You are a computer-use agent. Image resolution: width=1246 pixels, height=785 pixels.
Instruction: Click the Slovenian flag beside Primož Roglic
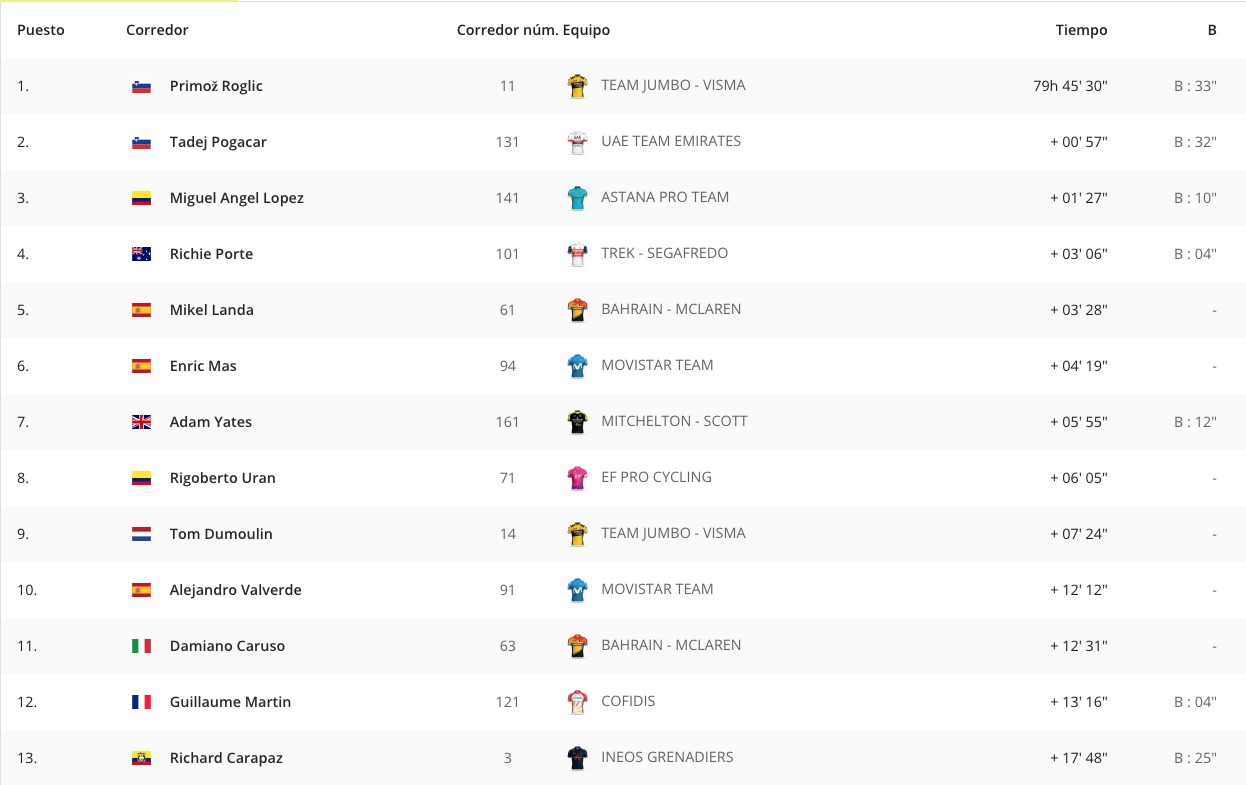[x=141, y=86]
